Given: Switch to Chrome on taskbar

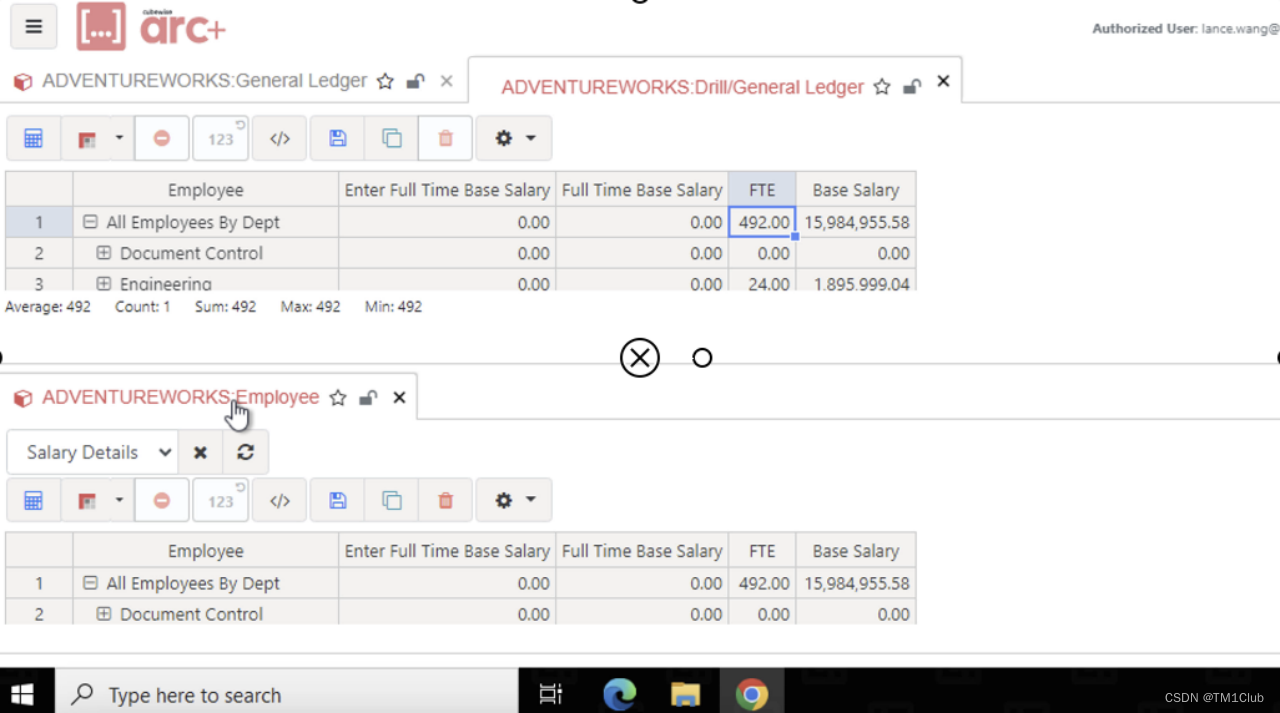Looking at the screenshot, I should (752, 694).
